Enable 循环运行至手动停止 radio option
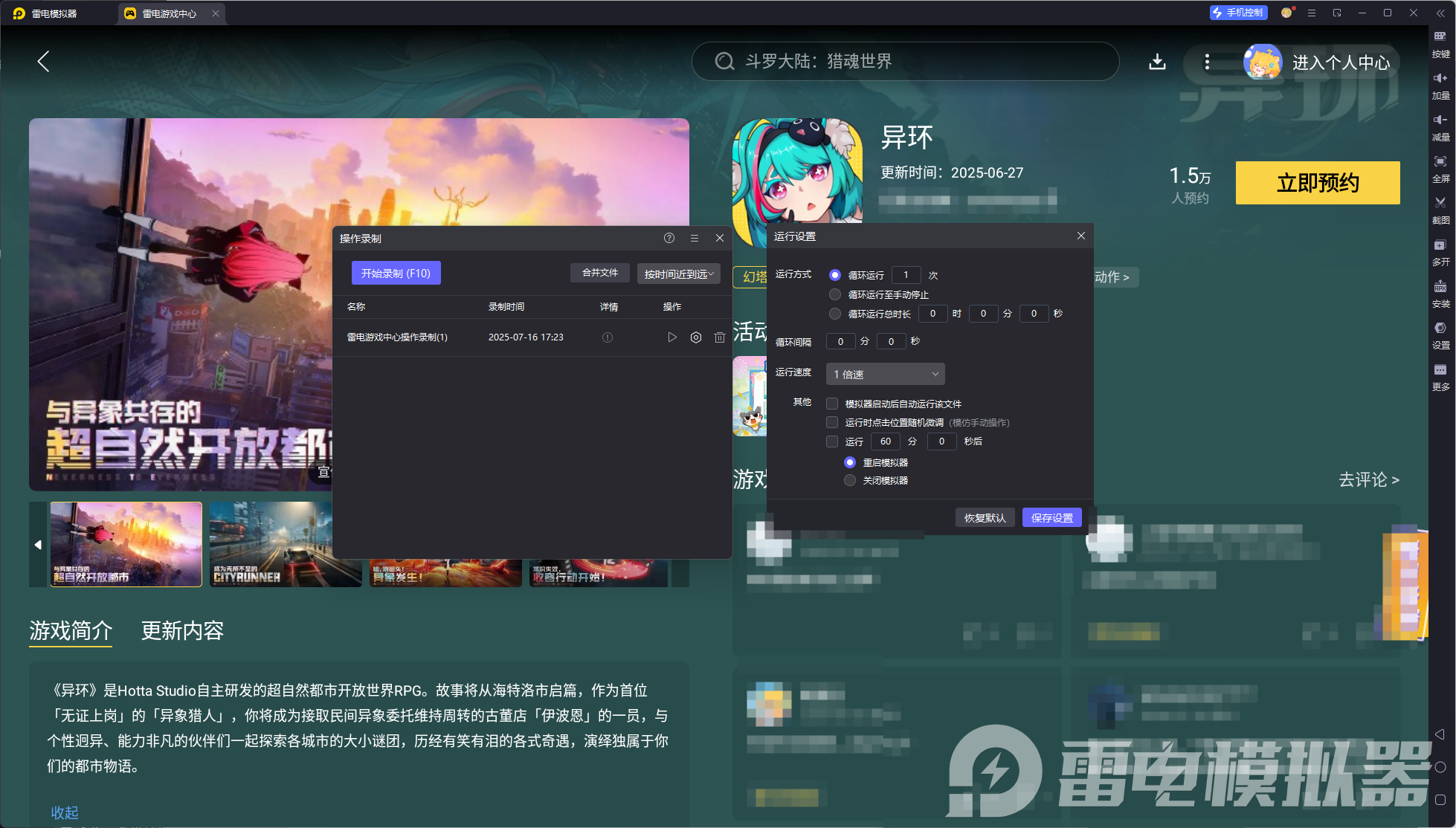This screenshot has height=828, width=1456. point(834,294)
